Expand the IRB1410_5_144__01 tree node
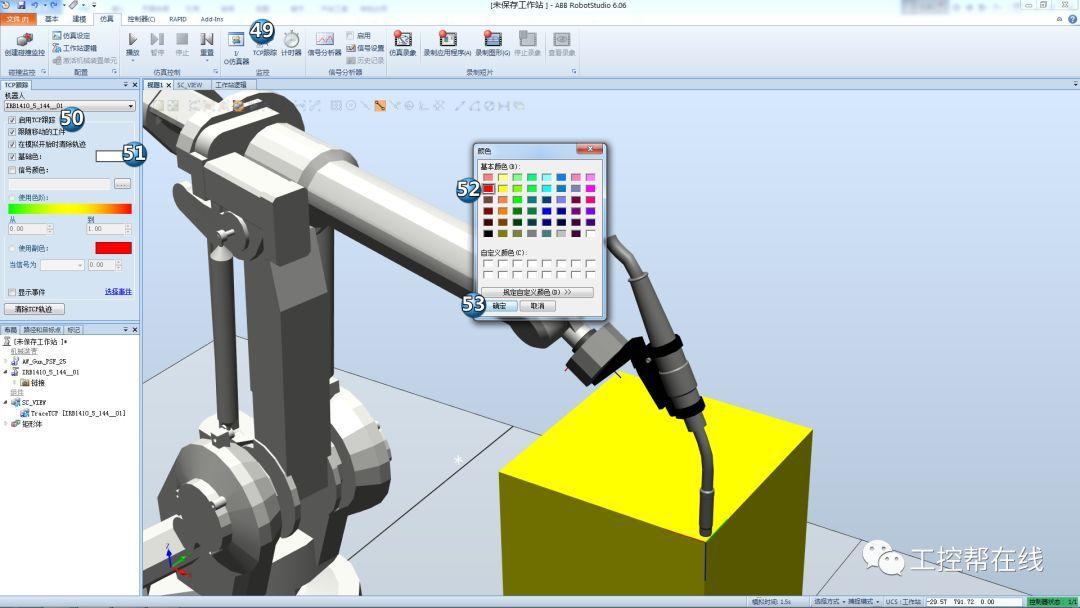The width and height of the screenshot is (1080, 608). (x=7, y=372)
